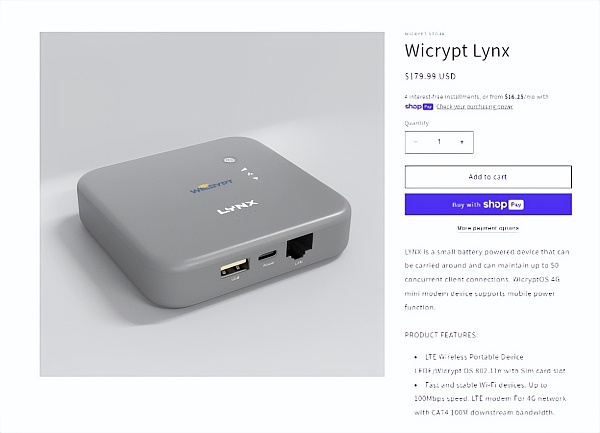The height and width of the screenshot is (433, 600).
Task: Click the Shop Pay logo under price
Action: (419, 107)
